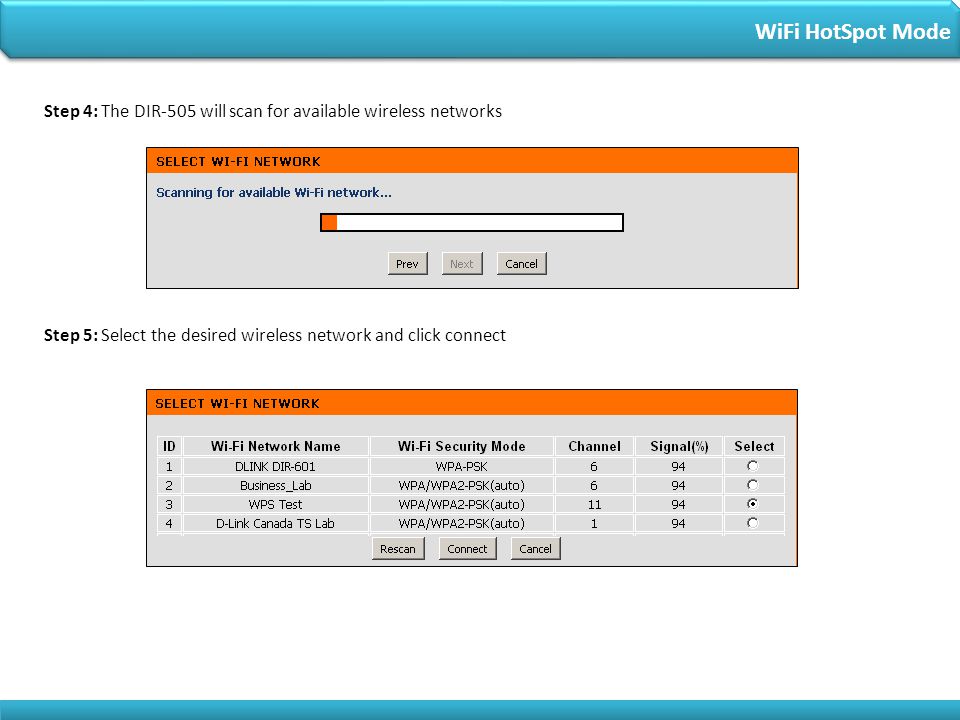Viewport: 960px width, 720px height.
Task: Click the Business_Lab network name cell
Action: (x=276, y=486)
